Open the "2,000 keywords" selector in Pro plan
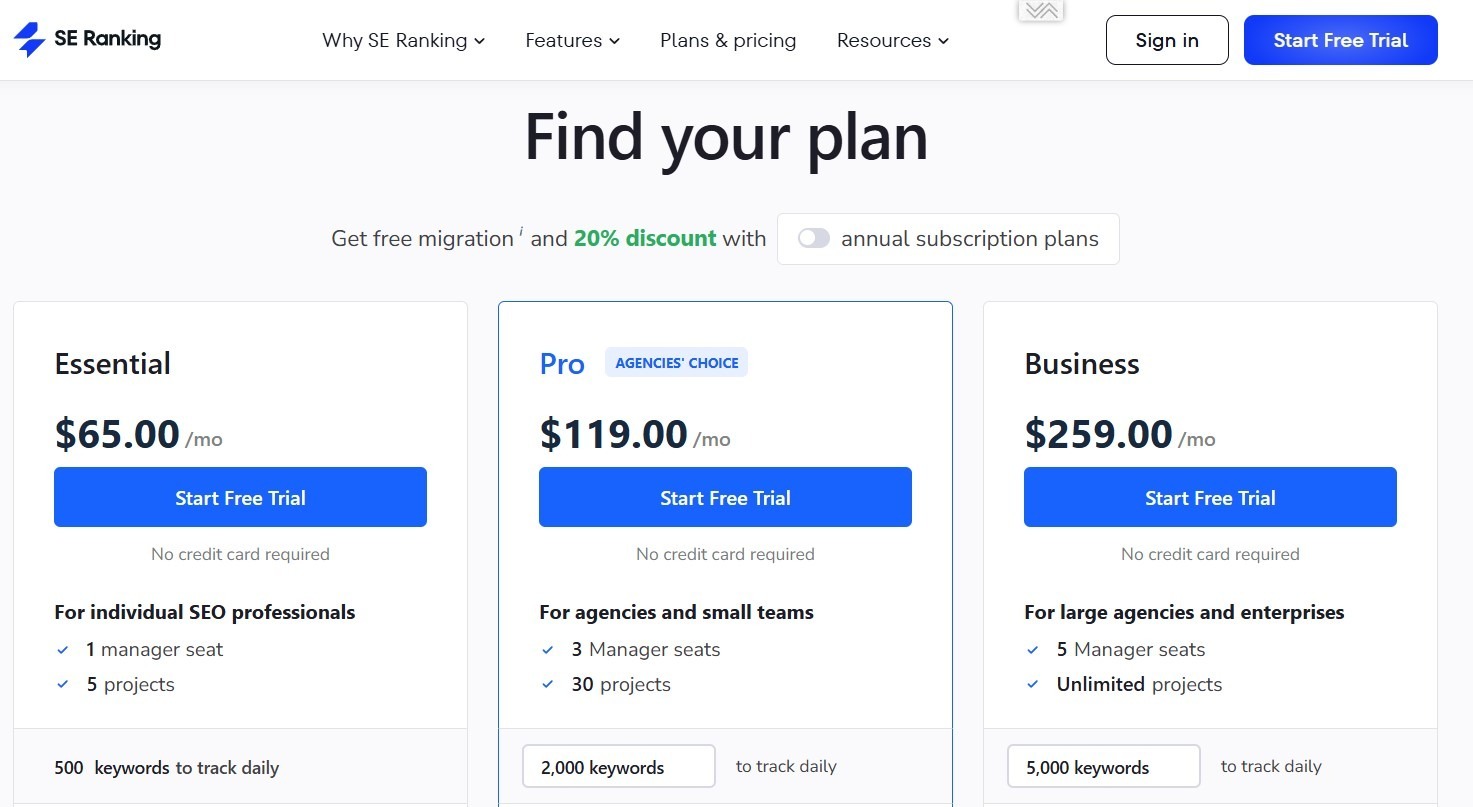 pos(618,766)
